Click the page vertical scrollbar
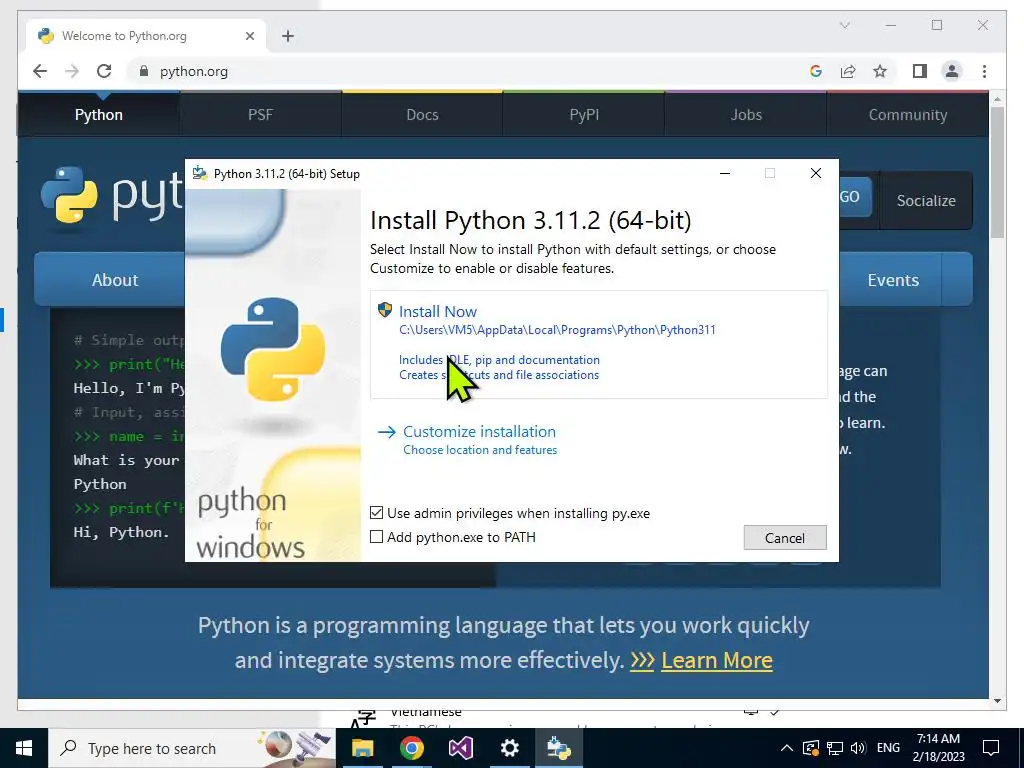This screenshot has width=1024, height=768. (997, 172)
